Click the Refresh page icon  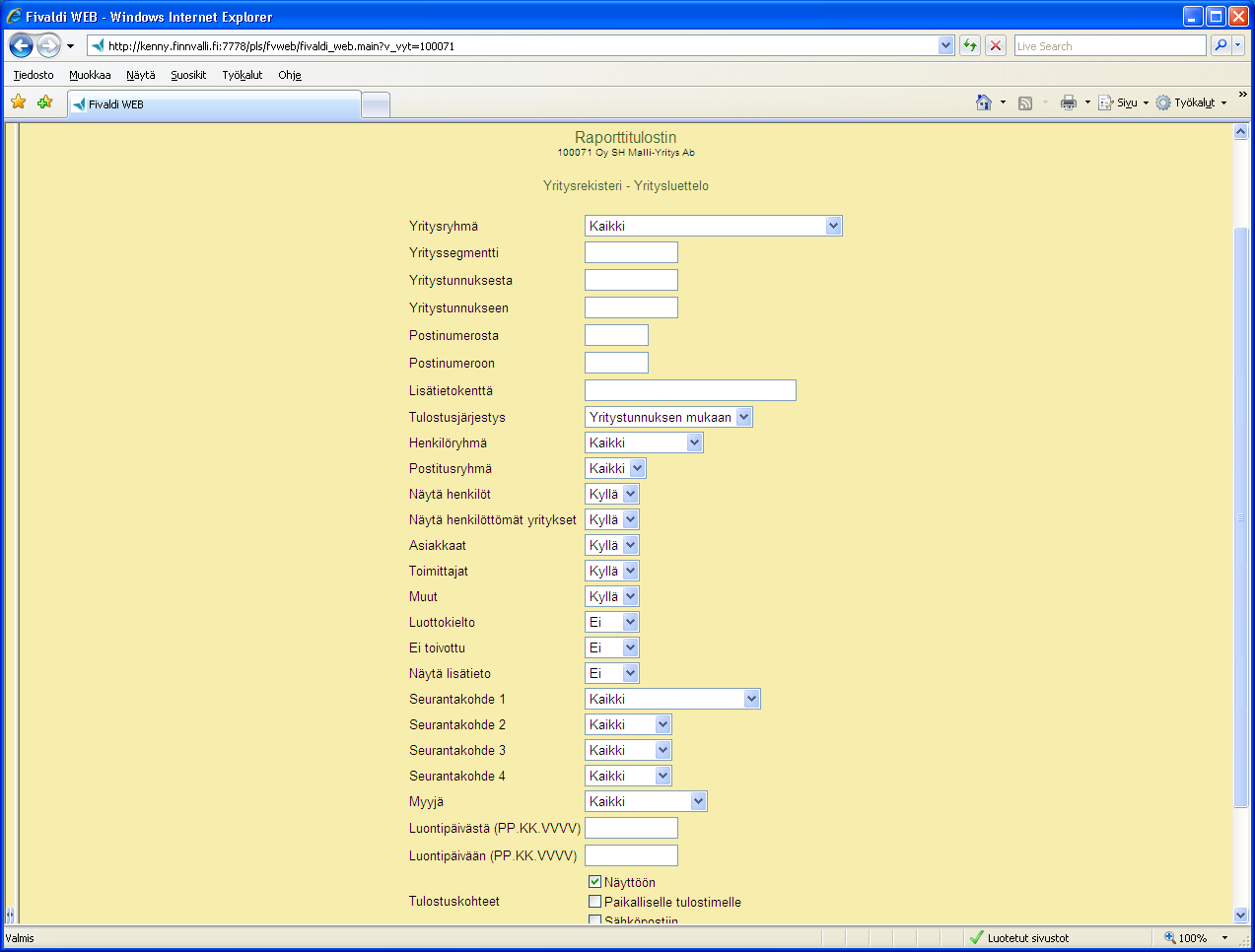(970, 45)
